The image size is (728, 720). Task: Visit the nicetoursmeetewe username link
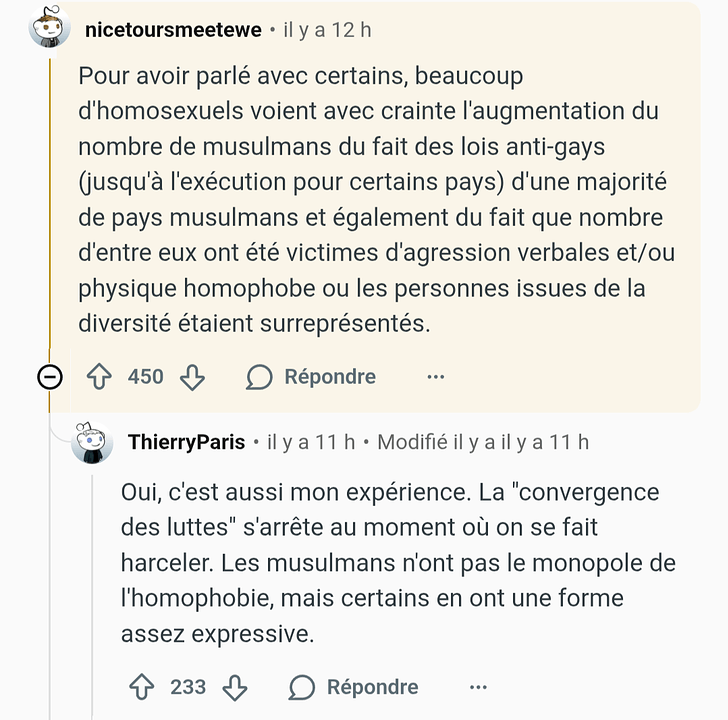pos(174,30)
